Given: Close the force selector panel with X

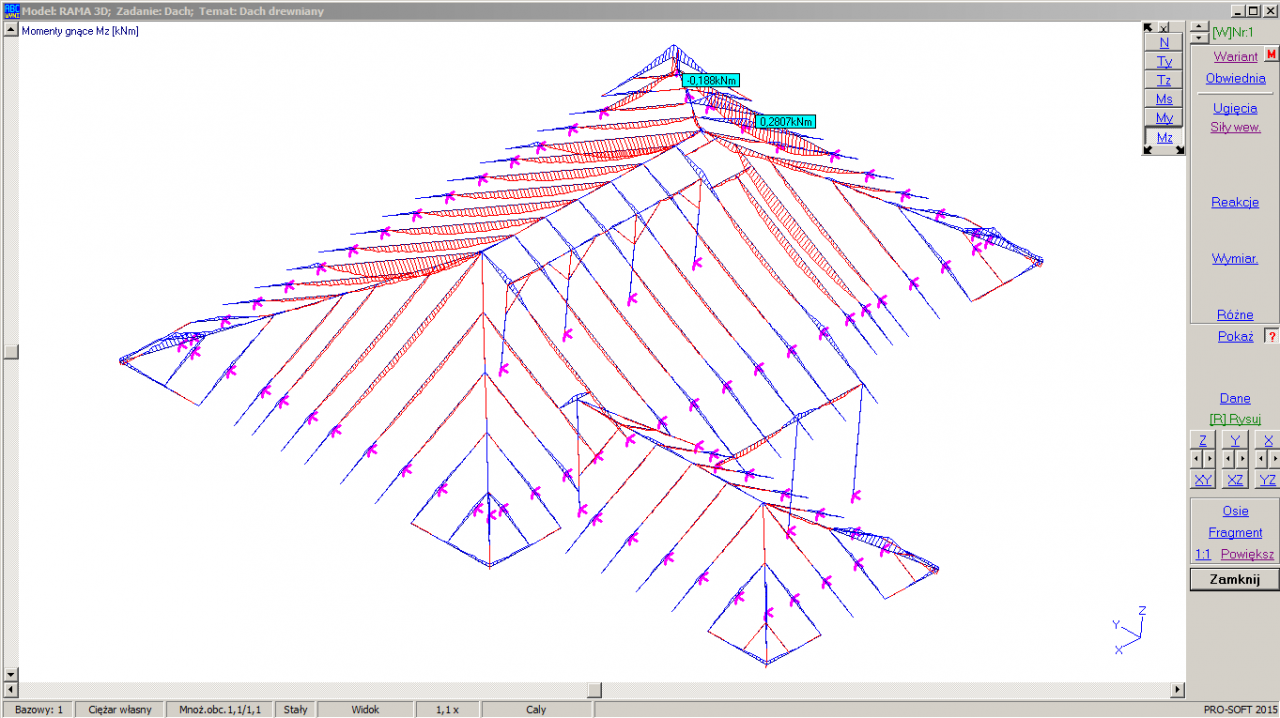Looking at the screenshot, I should pos(1164,28).
